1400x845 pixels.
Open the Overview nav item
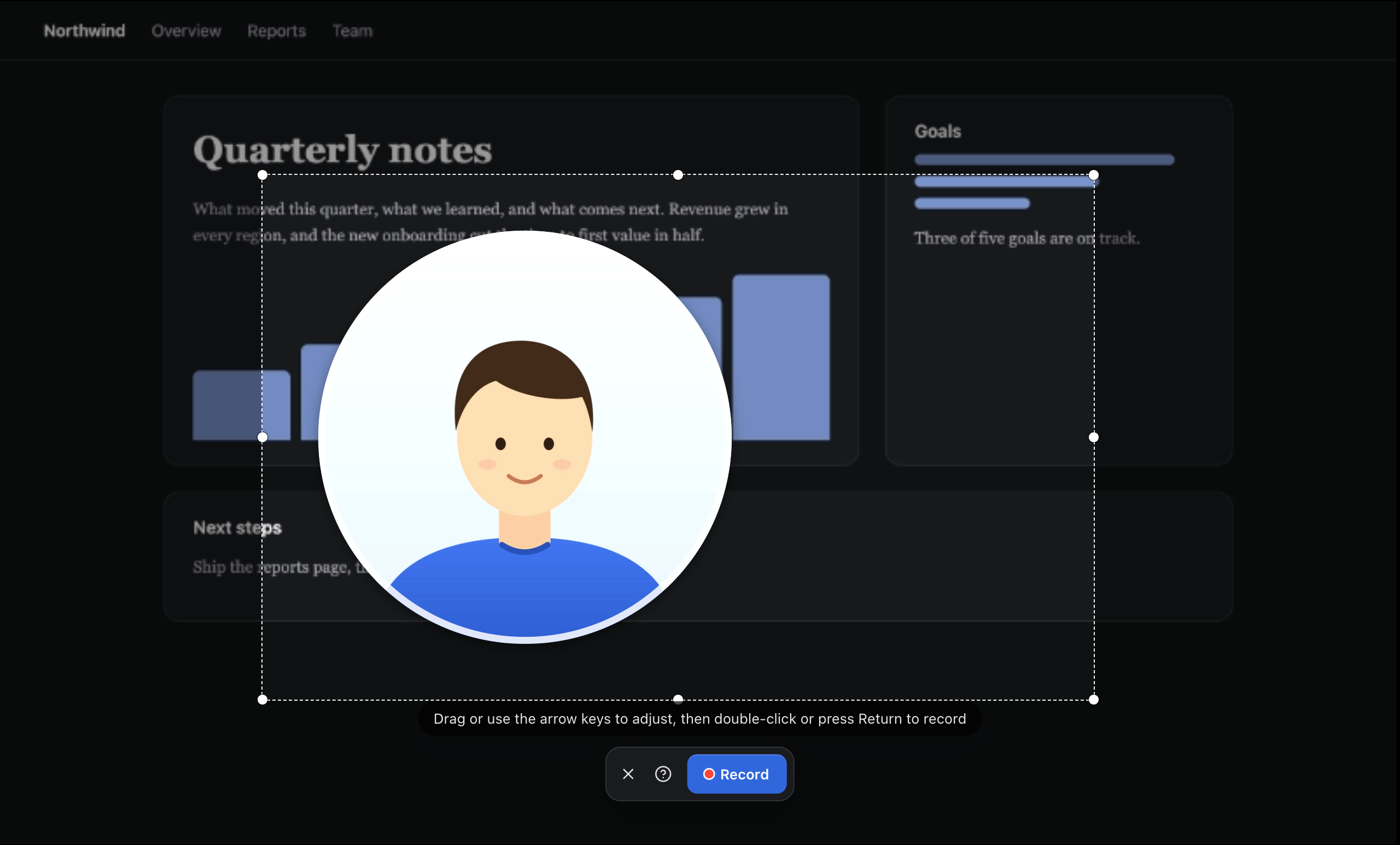pos(186,31)
